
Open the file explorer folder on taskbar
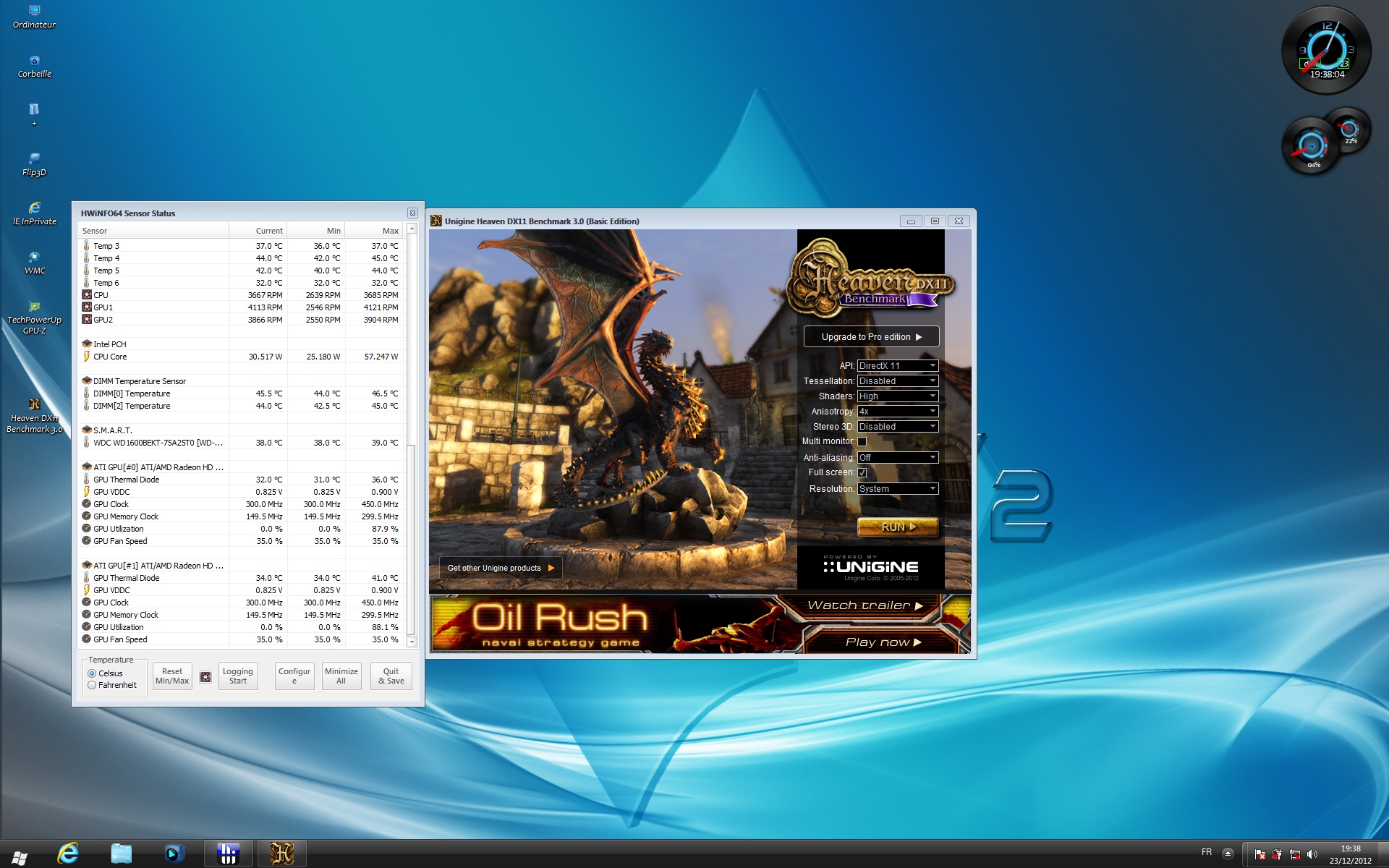click(x=121, y=854)
